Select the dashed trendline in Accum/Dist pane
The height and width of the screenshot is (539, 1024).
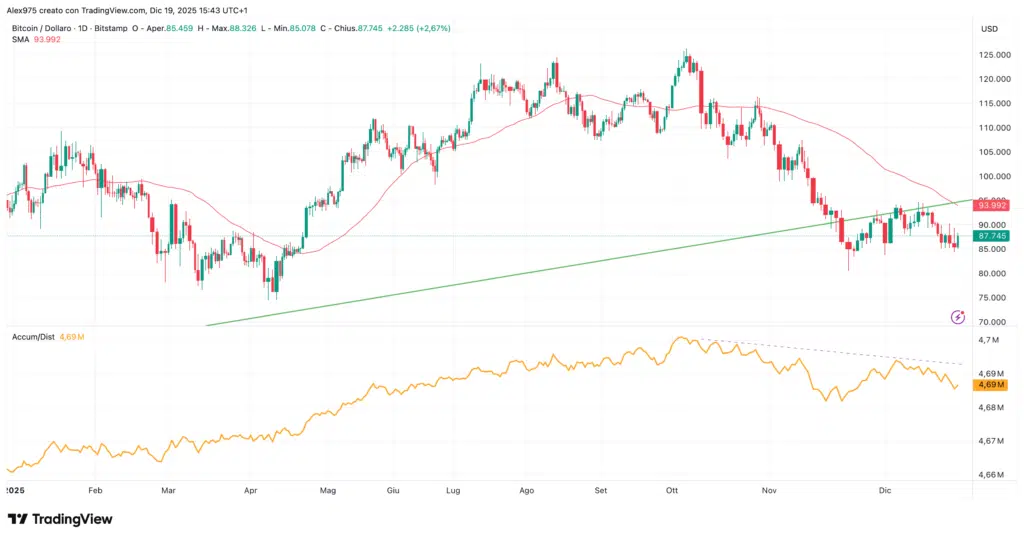pyautogui.click(x=830, y=351)
